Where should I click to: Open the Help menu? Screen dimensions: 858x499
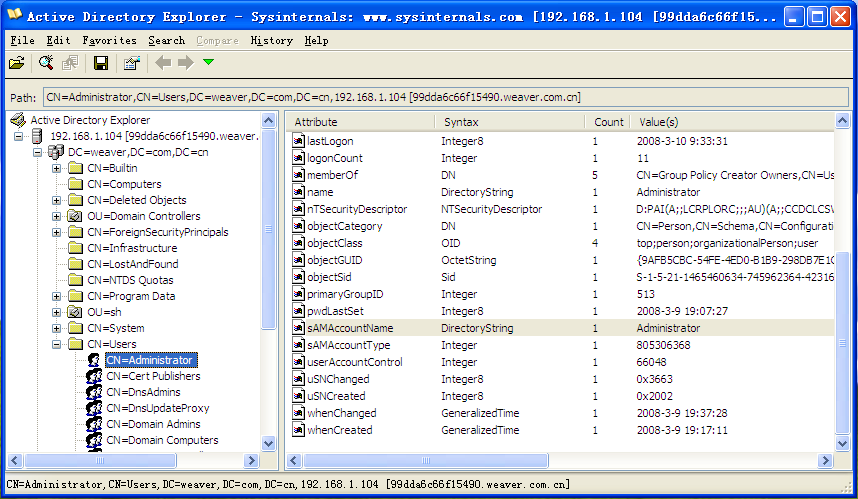click(316, 40)
